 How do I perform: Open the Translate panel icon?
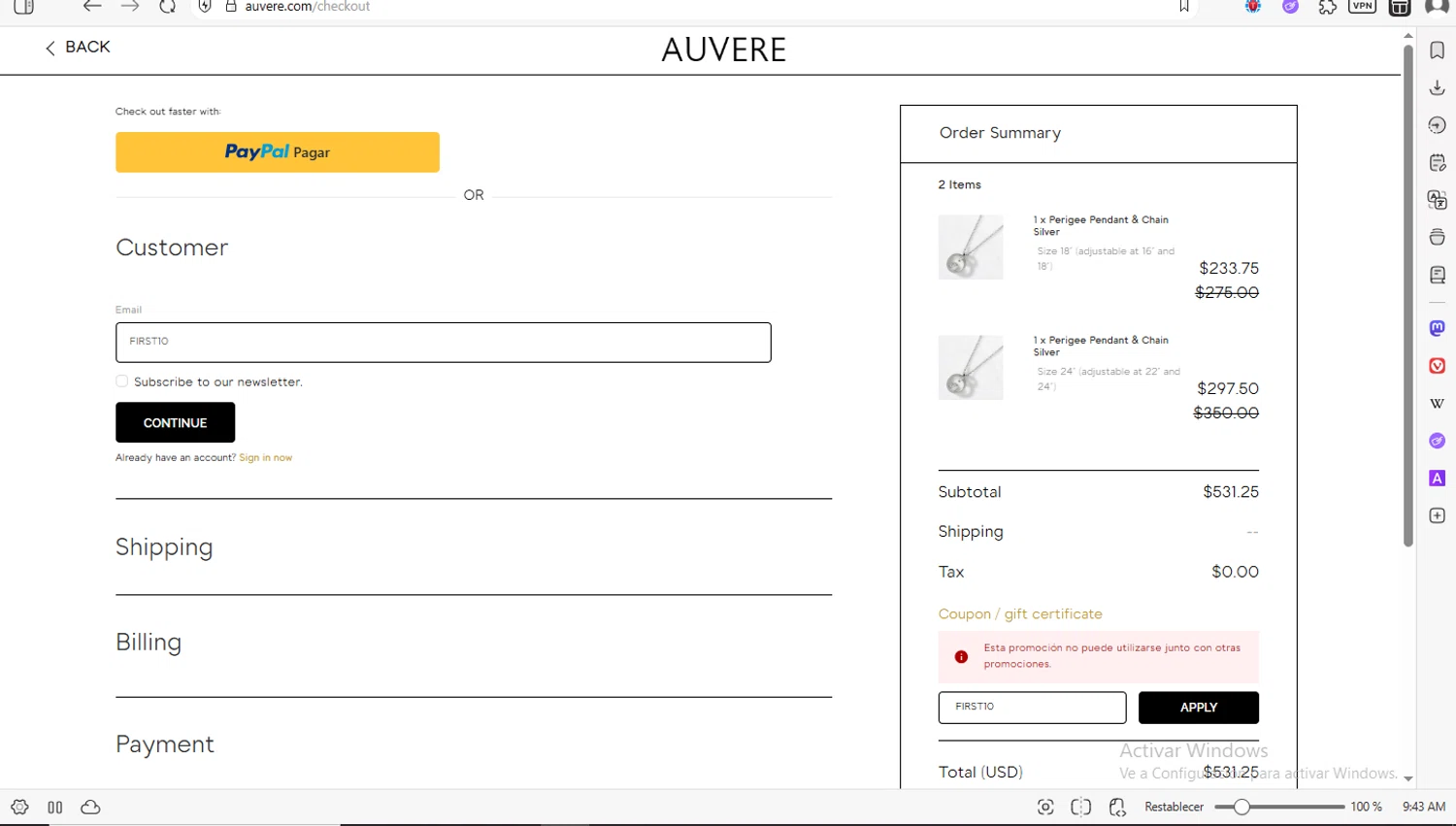pos(1438,200)
